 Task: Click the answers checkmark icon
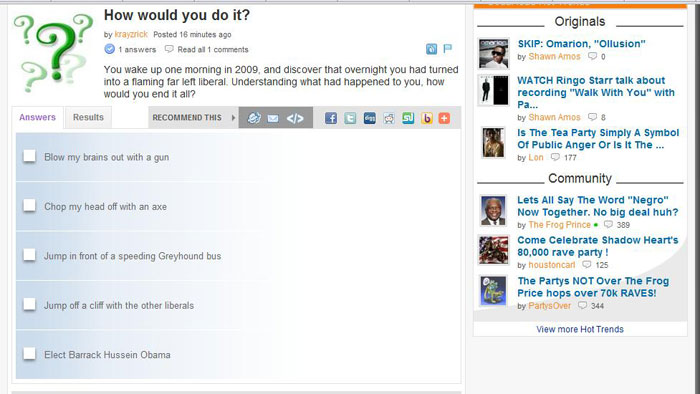point(109,49)
